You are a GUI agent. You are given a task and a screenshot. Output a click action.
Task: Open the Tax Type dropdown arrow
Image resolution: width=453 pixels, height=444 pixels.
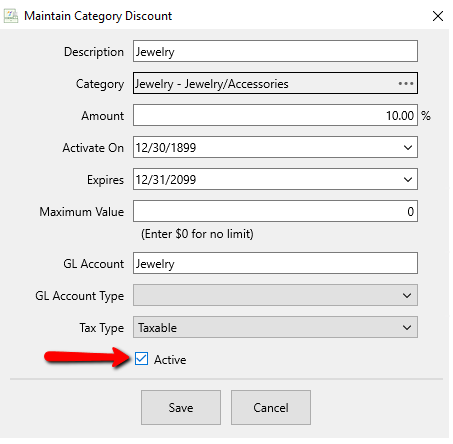[x=407, y=328]
